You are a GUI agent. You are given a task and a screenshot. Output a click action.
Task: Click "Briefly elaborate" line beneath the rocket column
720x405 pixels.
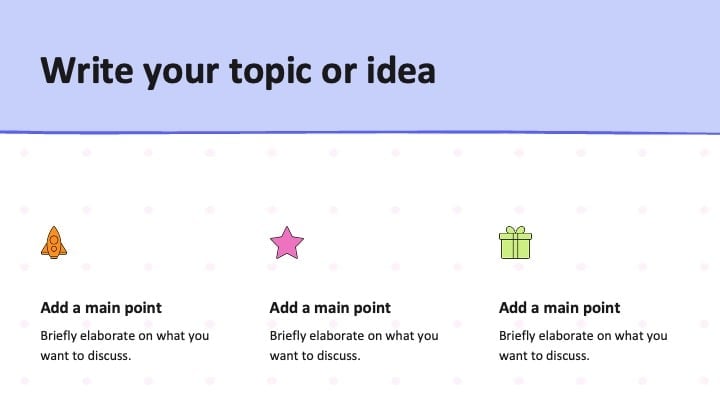click(124, 336)
